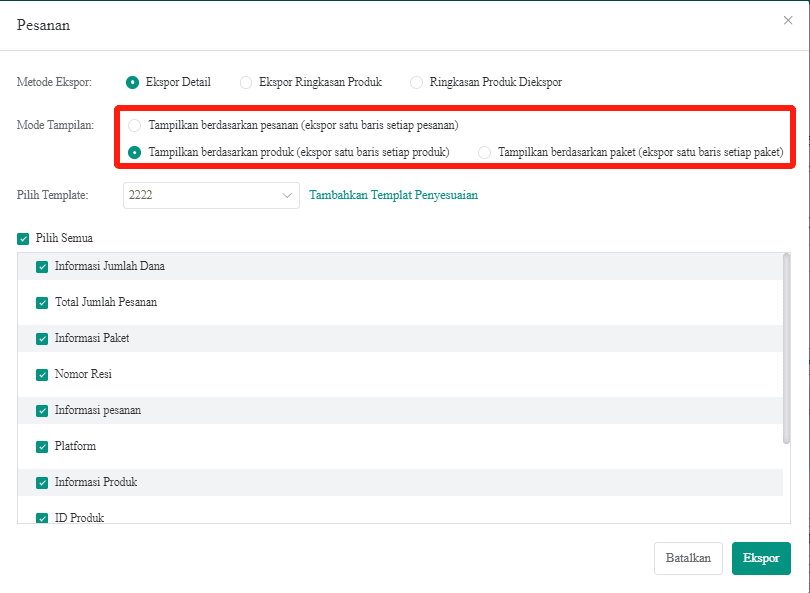Image resolution: width=810 pixels, height=593 pixels.
Task: Click Tambahkan Templat Penyesuaian link
Action: [x=393, y=195]
